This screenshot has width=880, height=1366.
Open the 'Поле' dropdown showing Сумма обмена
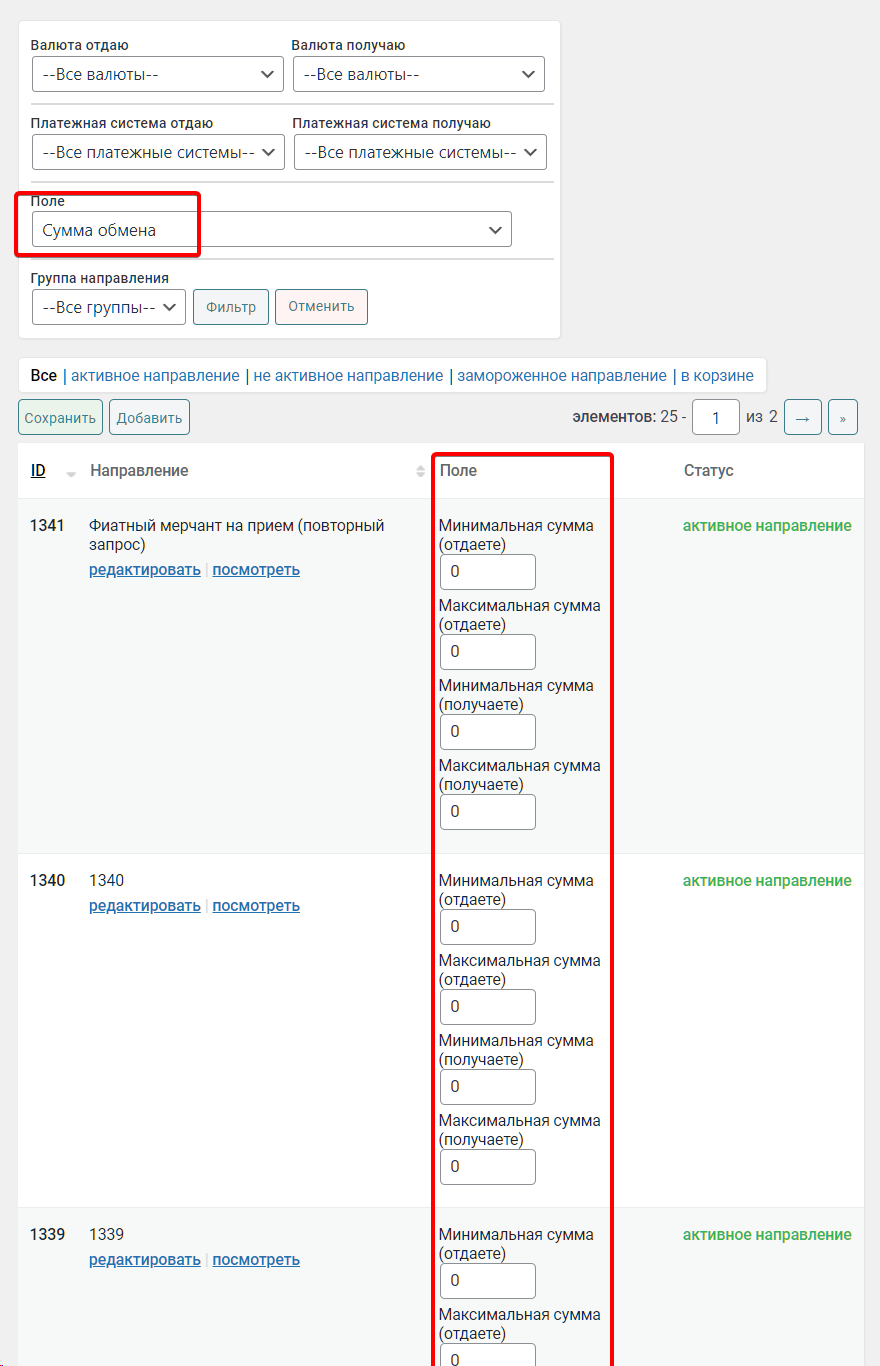tap(271, 229)
